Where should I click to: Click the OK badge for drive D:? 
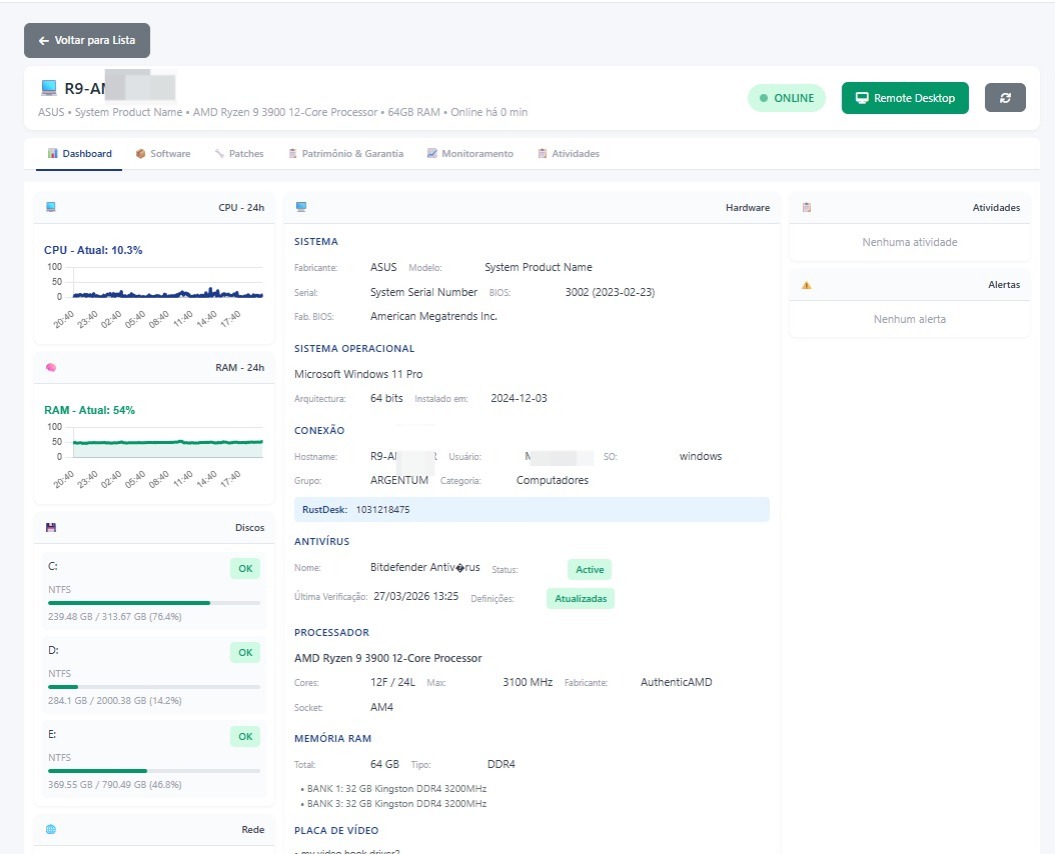[245, 653]
